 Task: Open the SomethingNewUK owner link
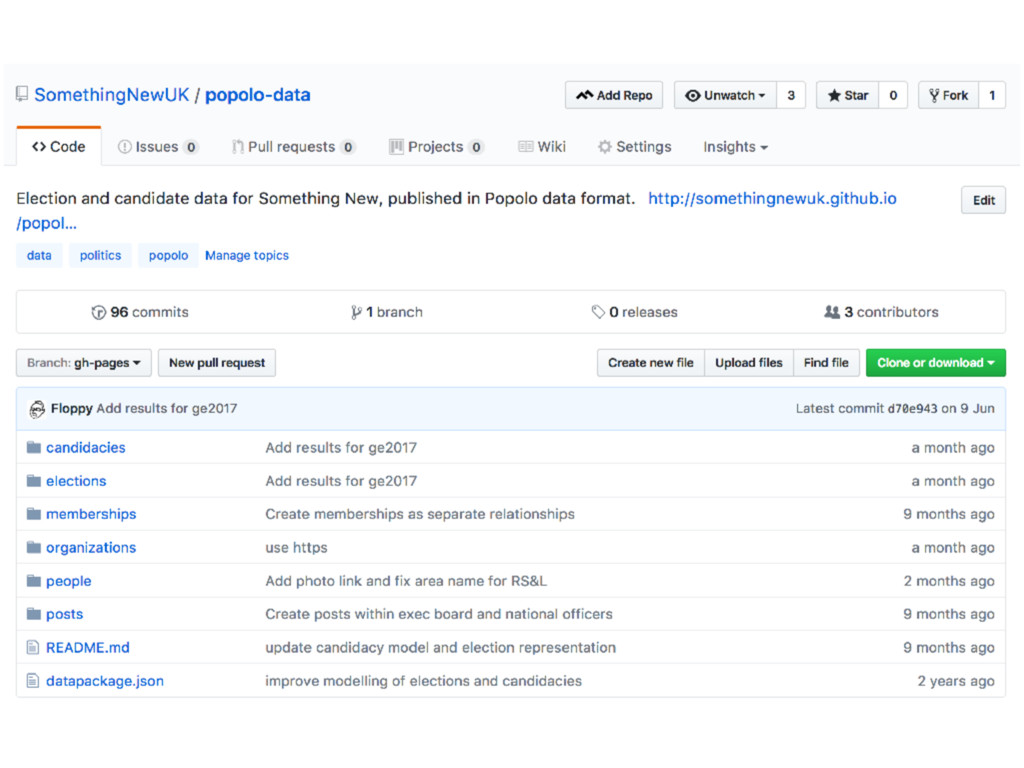coord(112,95)
